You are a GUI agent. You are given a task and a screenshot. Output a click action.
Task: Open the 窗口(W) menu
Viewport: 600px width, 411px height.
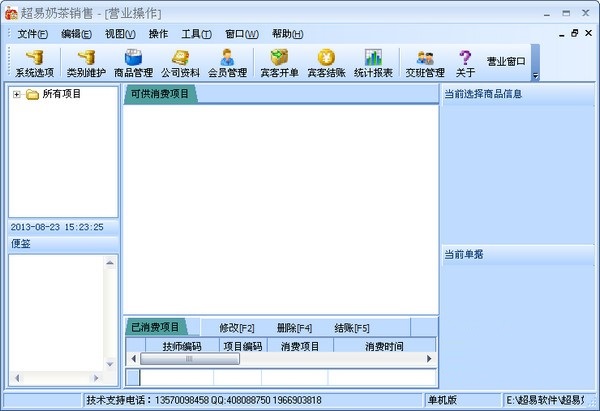242,34
